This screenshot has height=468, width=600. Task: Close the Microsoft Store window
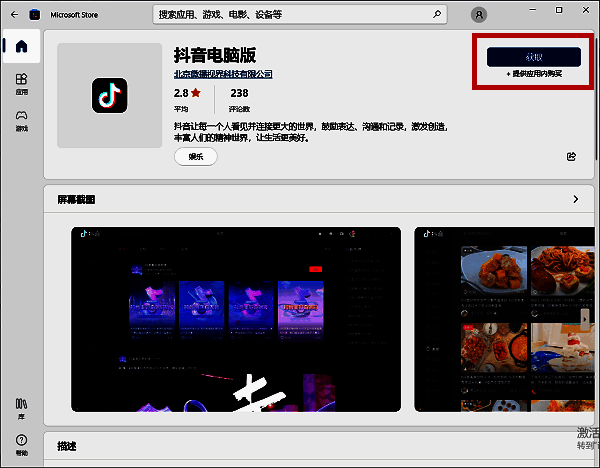click(586, 10)
